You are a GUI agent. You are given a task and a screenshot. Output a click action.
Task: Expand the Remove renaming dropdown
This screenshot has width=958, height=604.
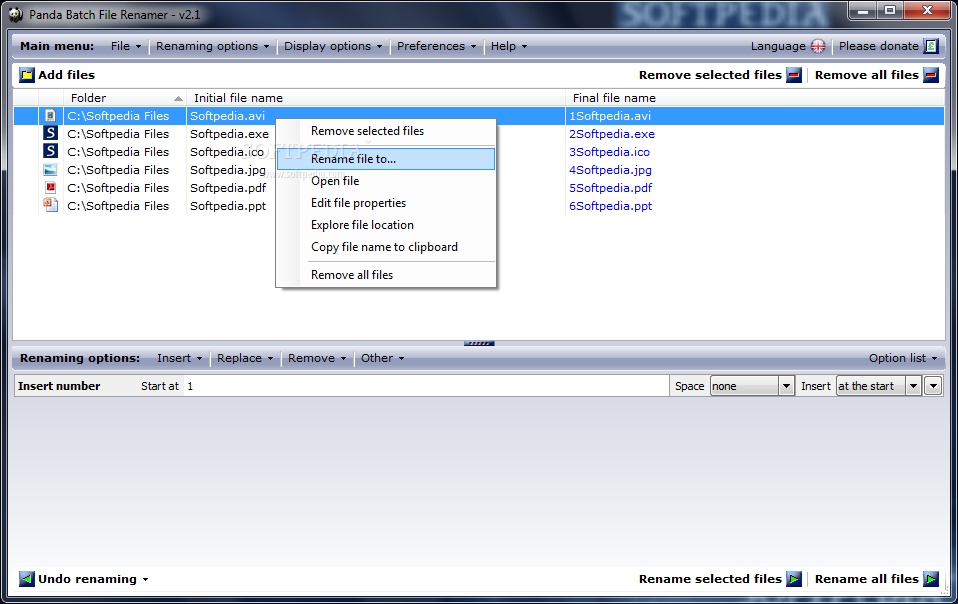click(317, 358)
